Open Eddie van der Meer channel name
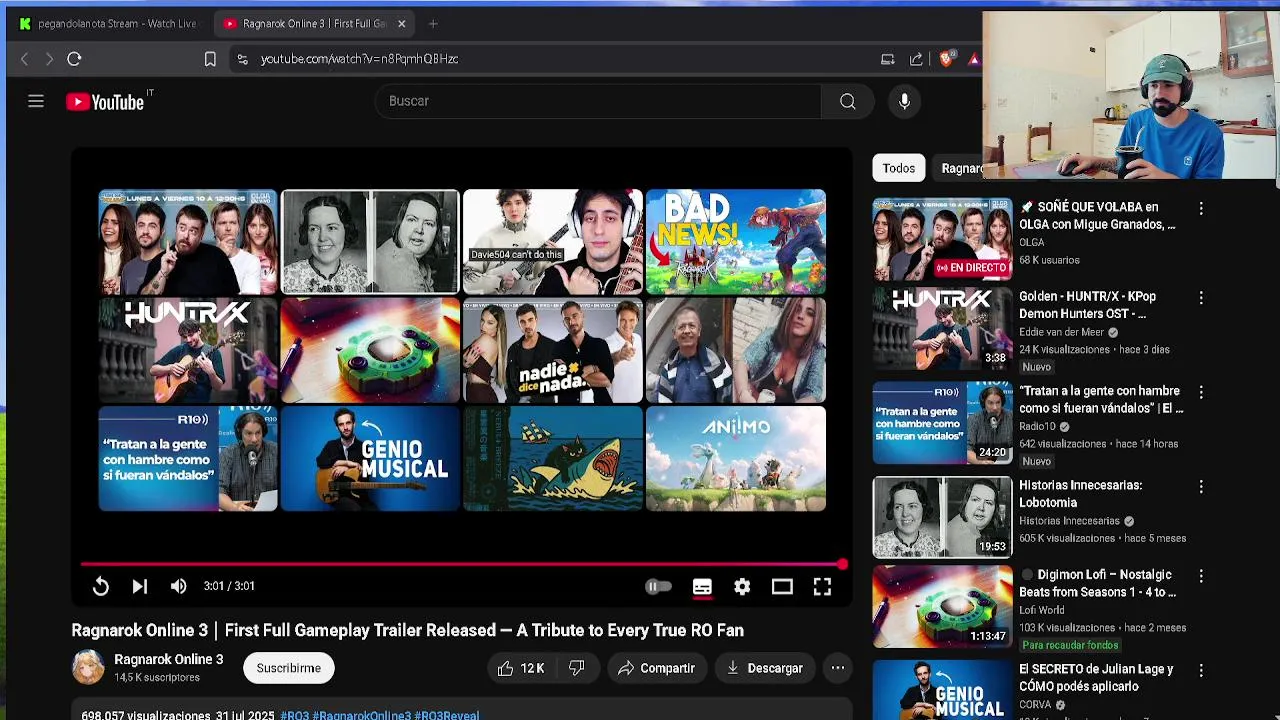This screenshot has width=1280, height=720. point(1061,333)
